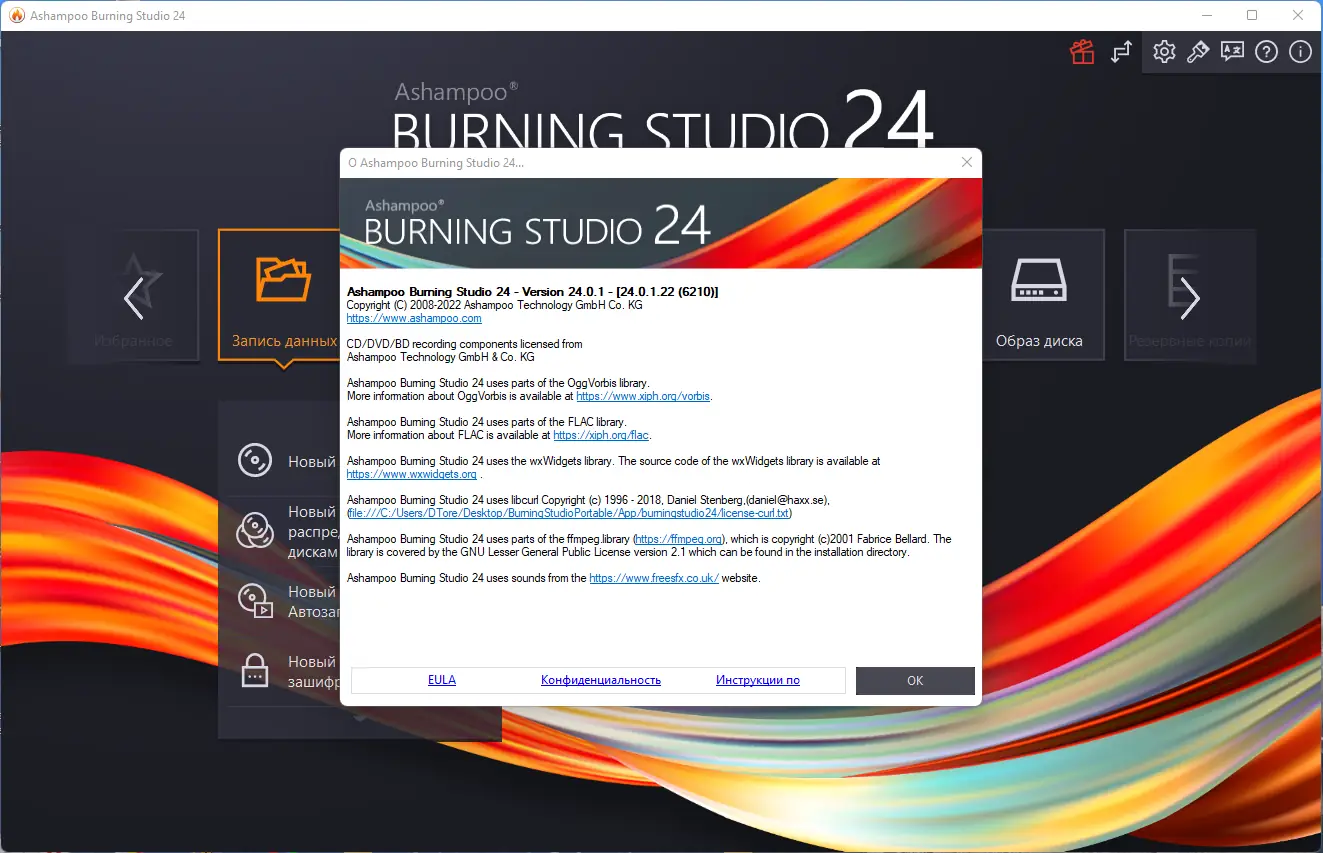The width and height of the screenshot is (1323, 853).
Task: Open the help question mark icon
Action: click(1266, 52)
